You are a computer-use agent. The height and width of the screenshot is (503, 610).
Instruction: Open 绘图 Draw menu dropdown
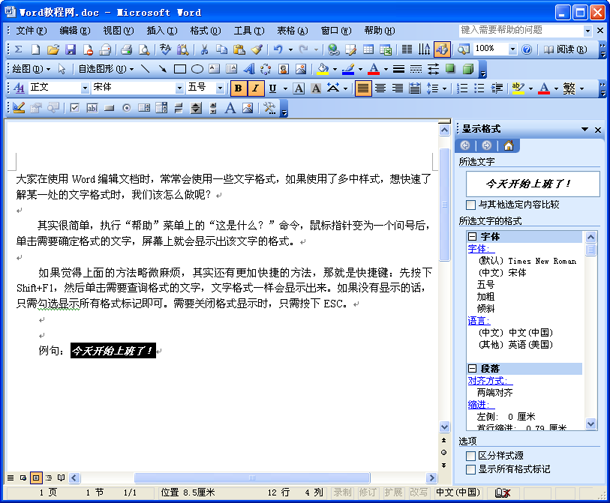click(31, 69)
